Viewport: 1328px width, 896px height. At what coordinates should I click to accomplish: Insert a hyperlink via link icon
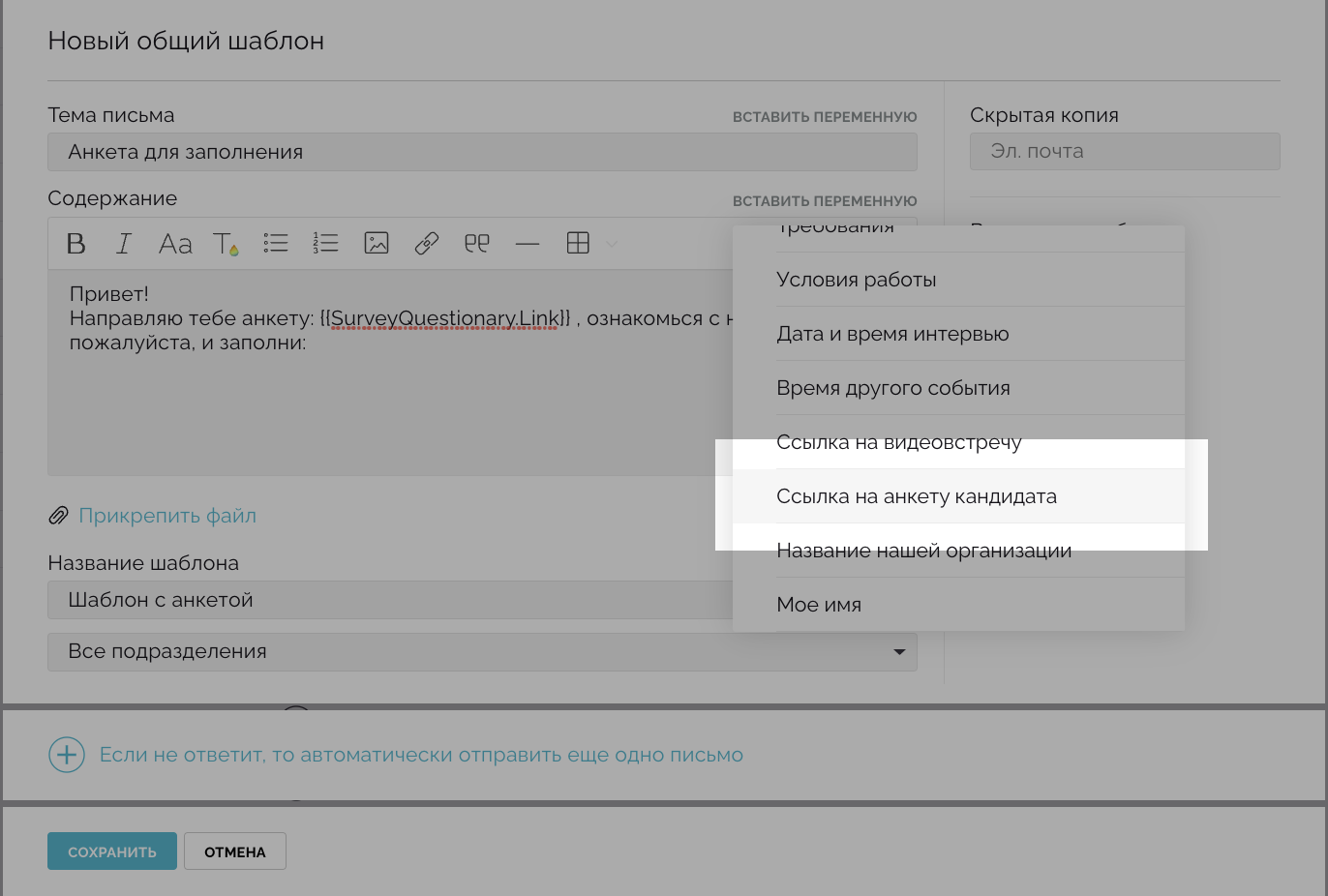click(427, 244)
